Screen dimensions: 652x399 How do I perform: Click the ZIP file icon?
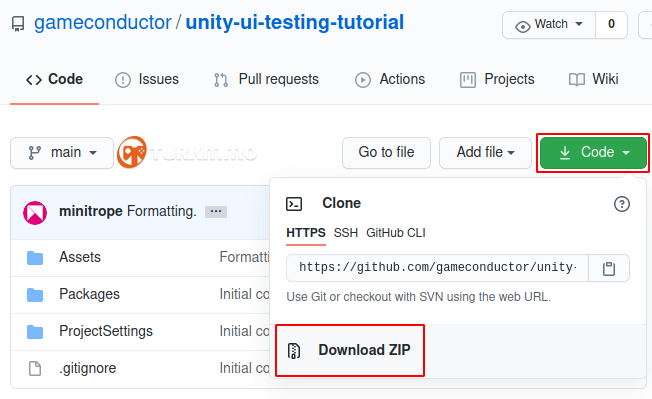coord(294,351)
